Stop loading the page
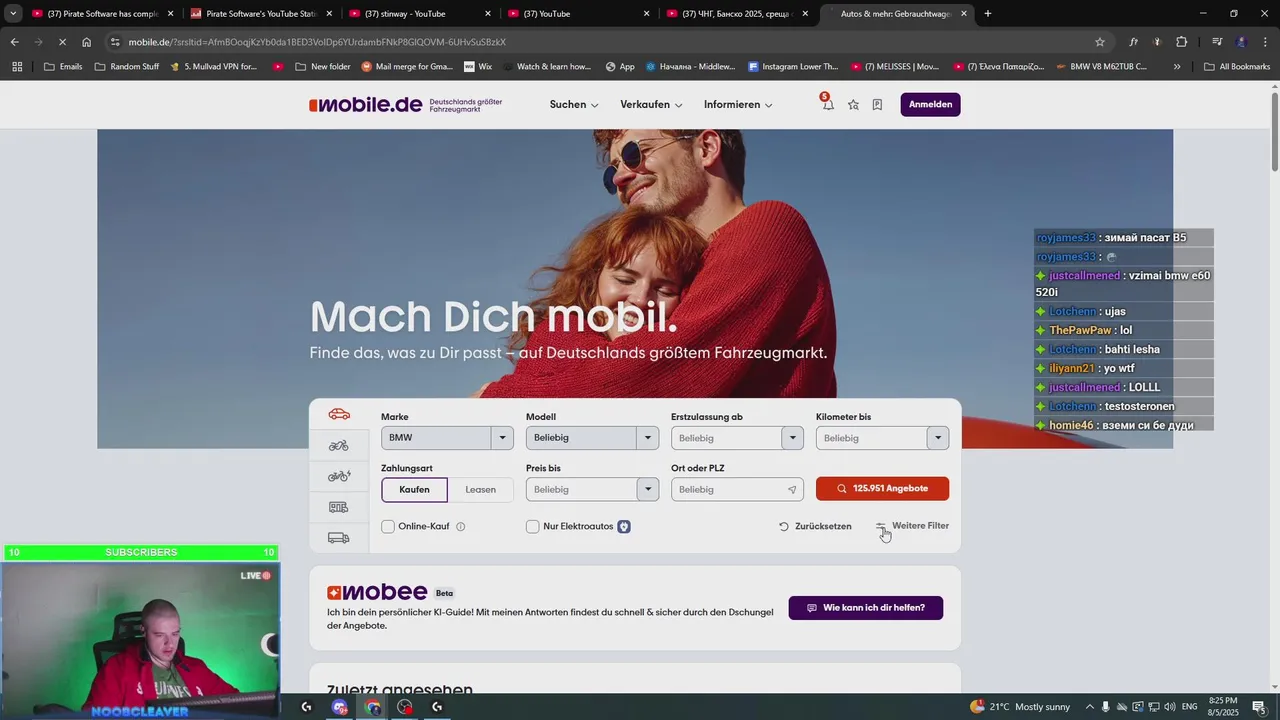This screenshot has width=1280, height=720. point(61,42)
